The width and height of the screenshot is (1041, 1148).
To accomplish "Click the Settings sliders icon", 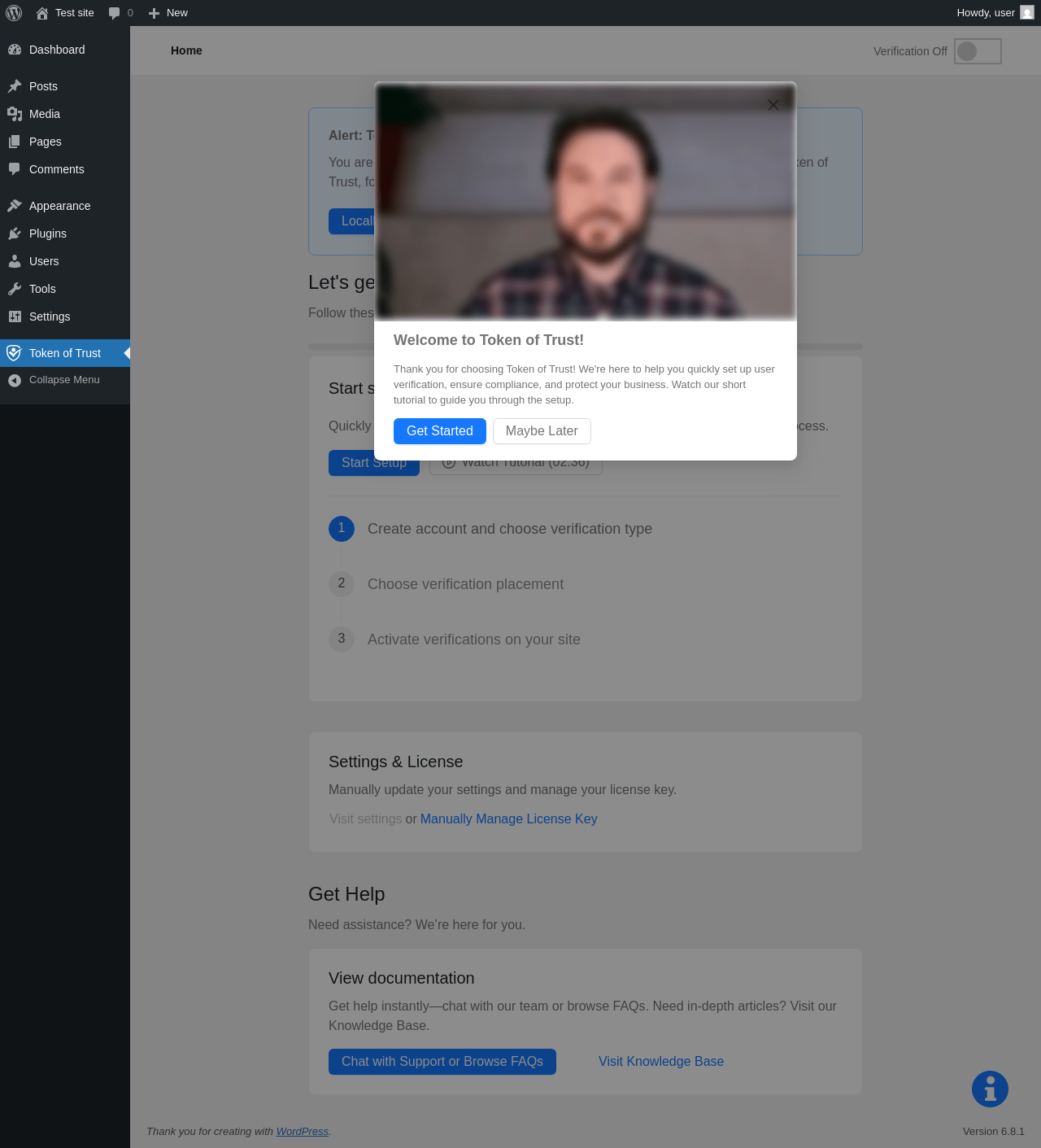I will 15,316.
